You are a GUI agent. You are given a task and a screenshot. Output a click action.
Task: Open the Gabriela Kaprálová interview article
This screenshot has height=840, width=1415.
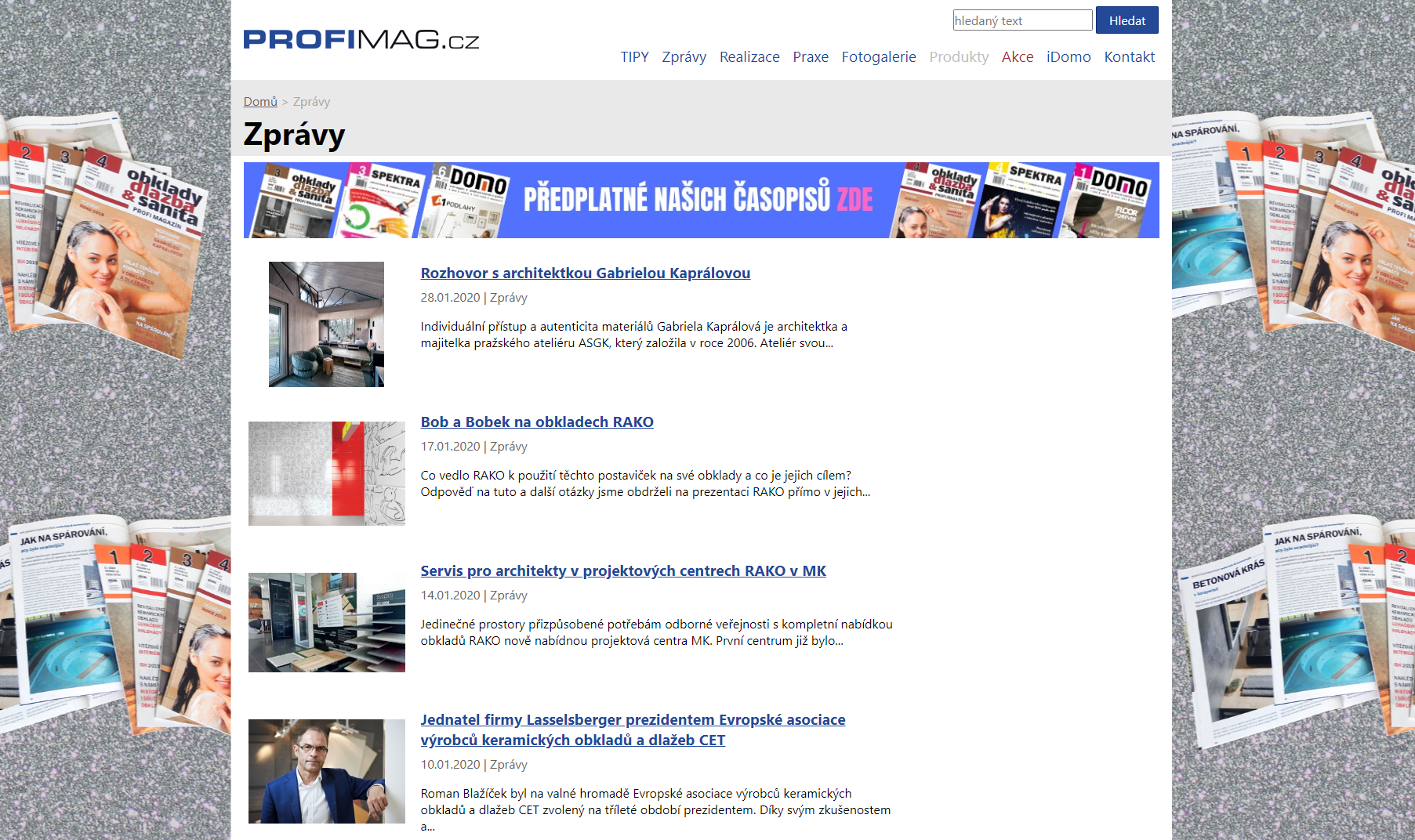pos(585,273)
